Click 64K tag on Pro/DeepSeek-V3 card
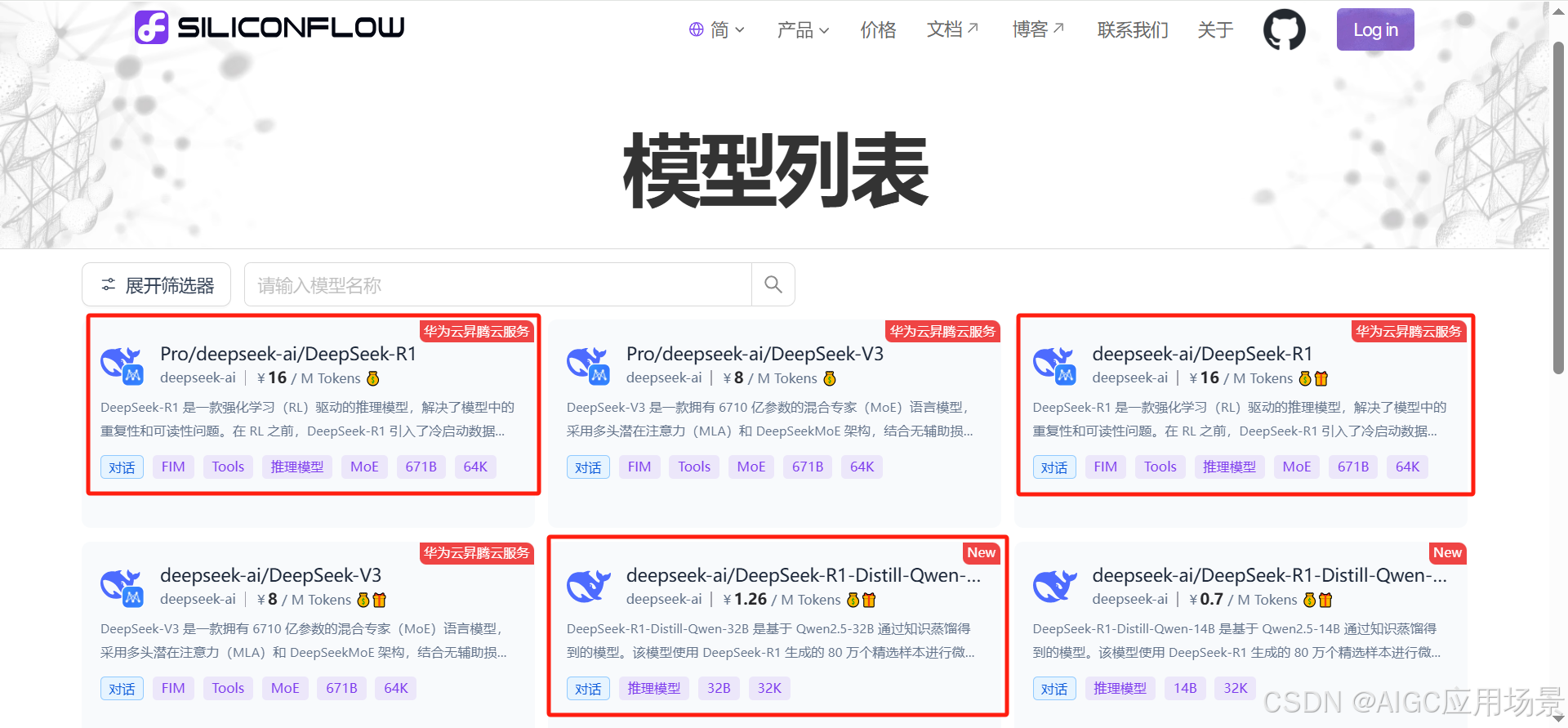The height and width of the screenshot is (728, 1568). (862, 467)
